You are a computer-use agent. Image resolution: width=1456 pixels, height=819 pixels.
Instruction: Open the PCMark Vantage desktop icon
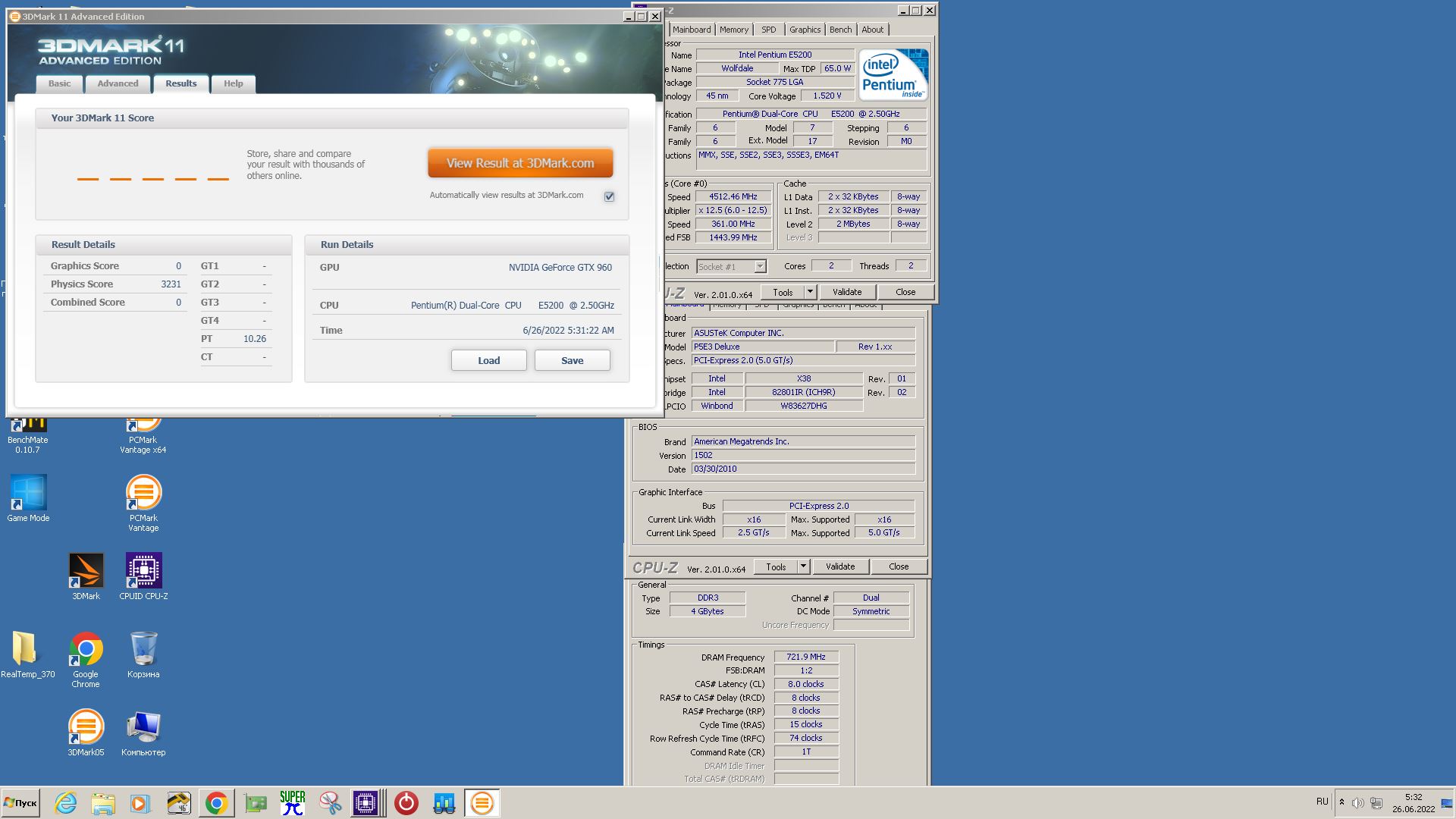[x=143, y=503]
